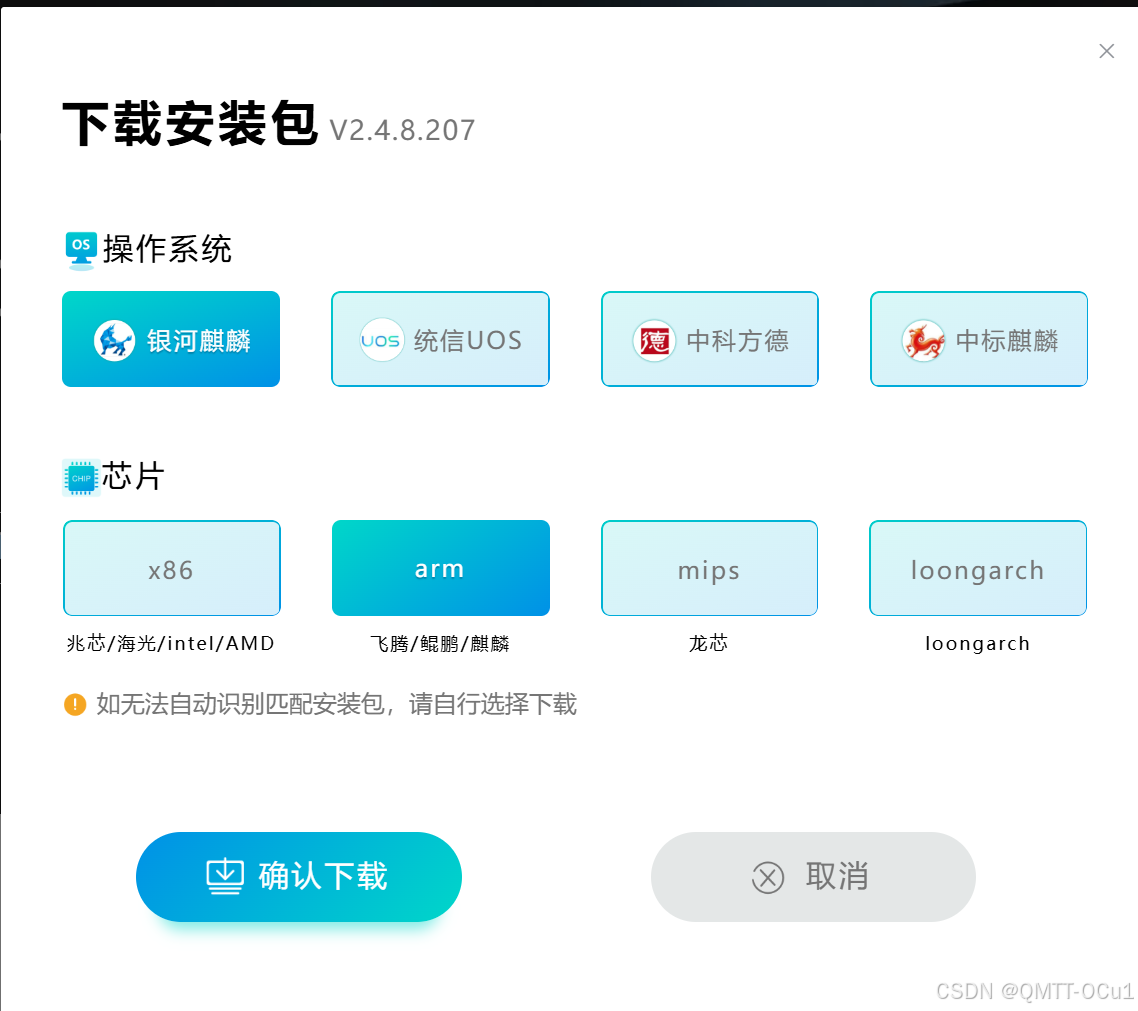Select the 银河麒麟 operating system option
The image size is (1138, 1011).
(x=171, y=339)
